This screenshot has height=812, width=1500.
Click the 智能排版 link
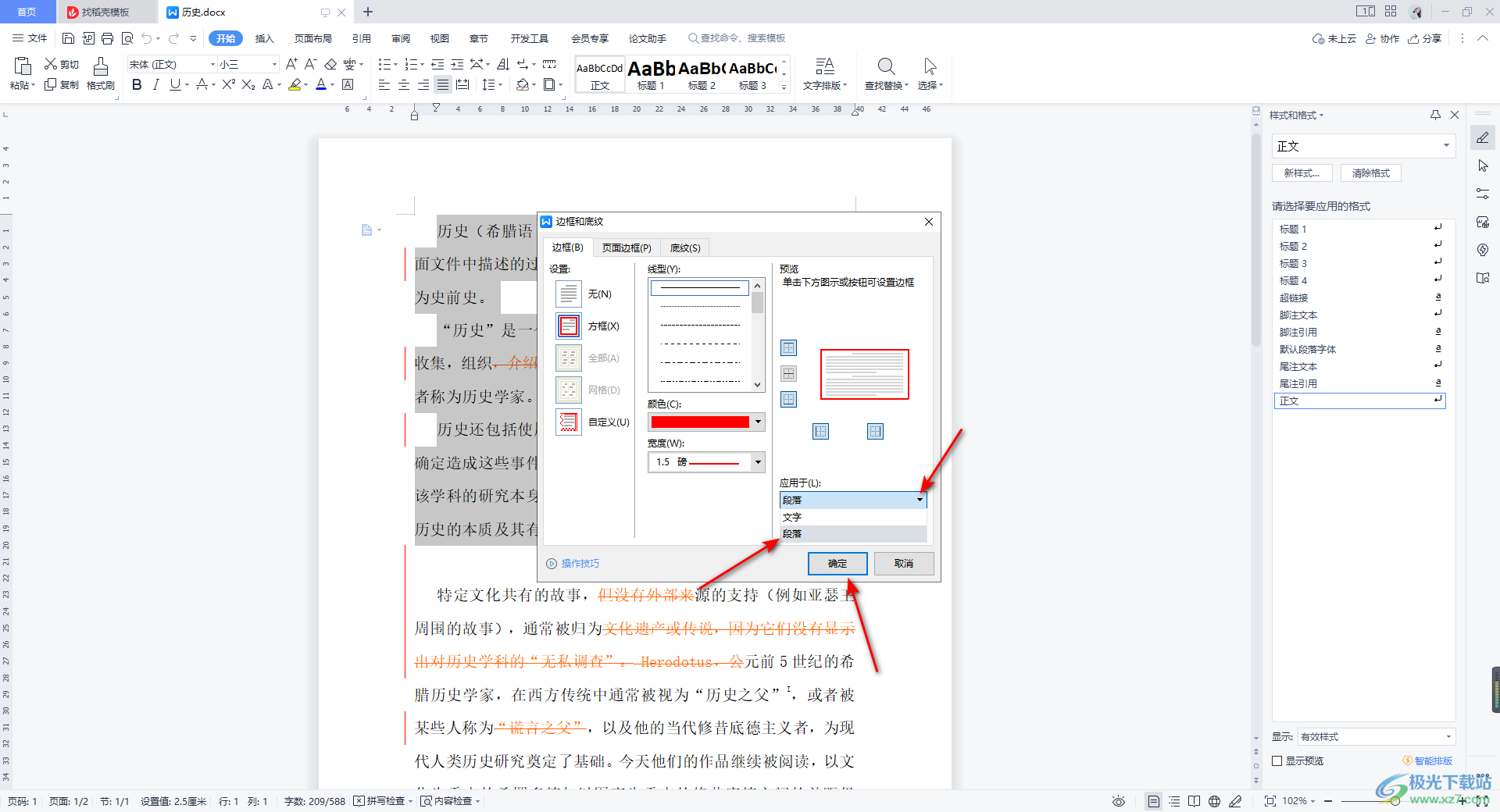tap(1427, 760)
